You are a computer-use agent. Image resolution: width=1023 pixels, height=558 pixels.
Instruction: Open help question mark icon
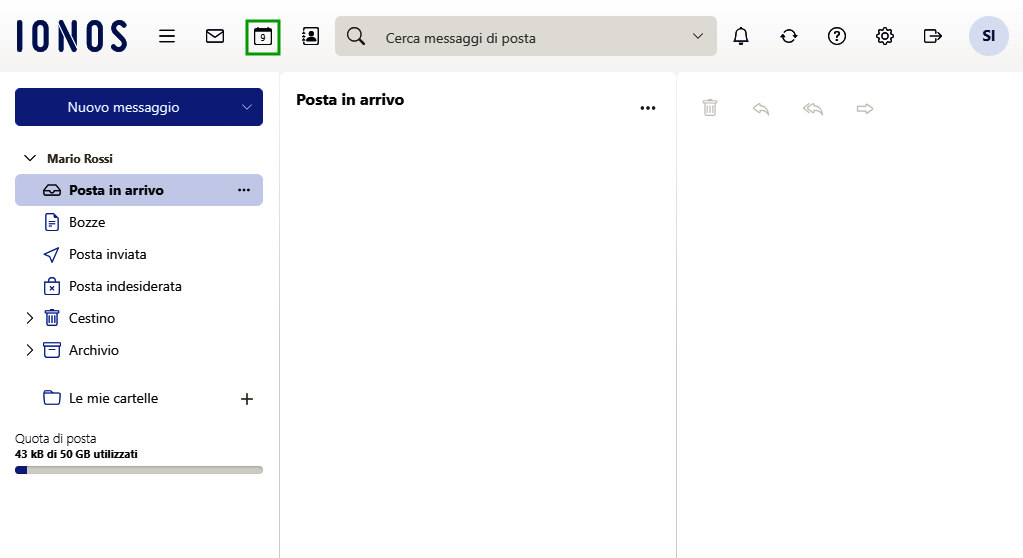(837, 36)
